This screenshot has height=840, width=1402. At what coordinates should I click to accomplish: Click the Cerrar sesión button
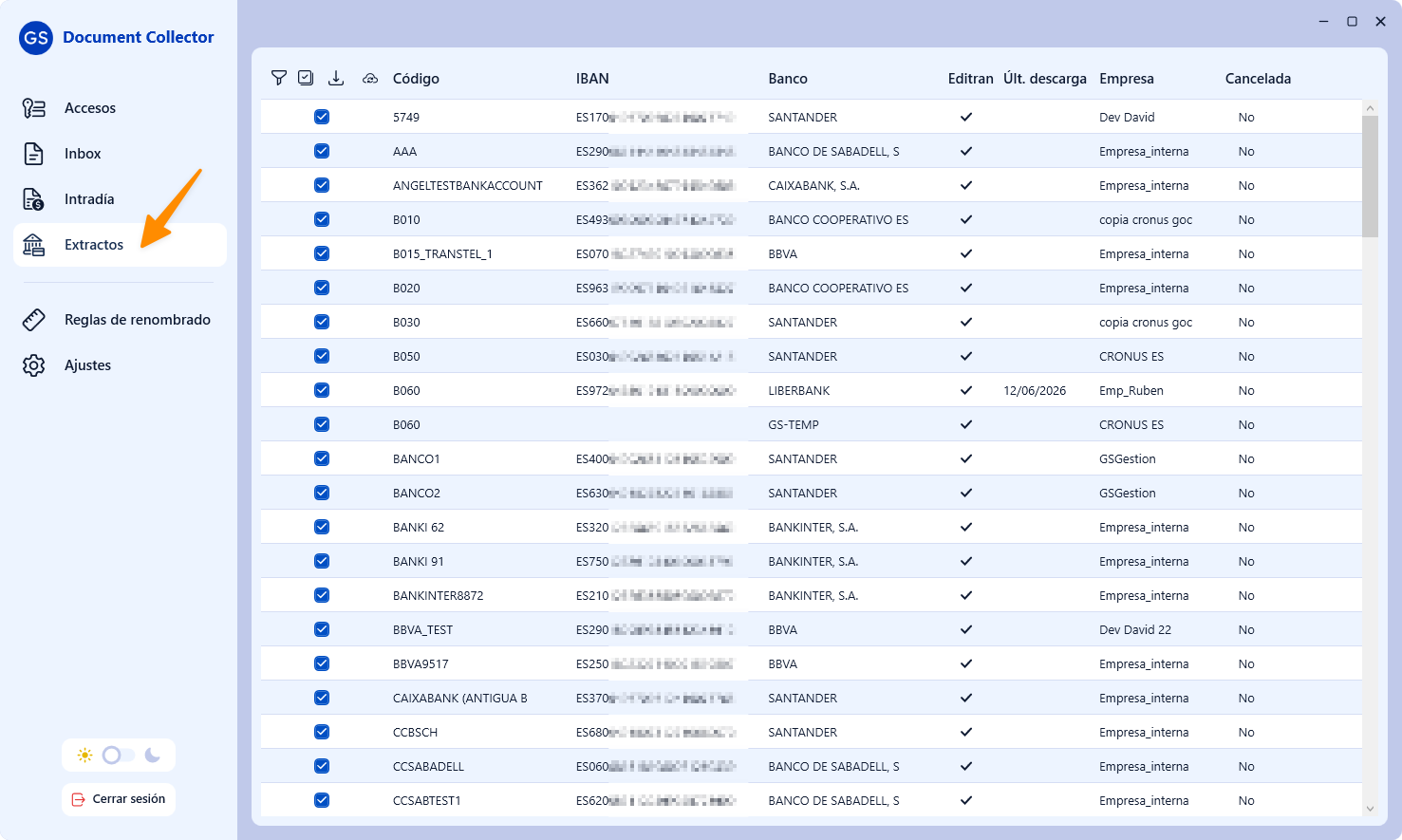pos(119,799)
